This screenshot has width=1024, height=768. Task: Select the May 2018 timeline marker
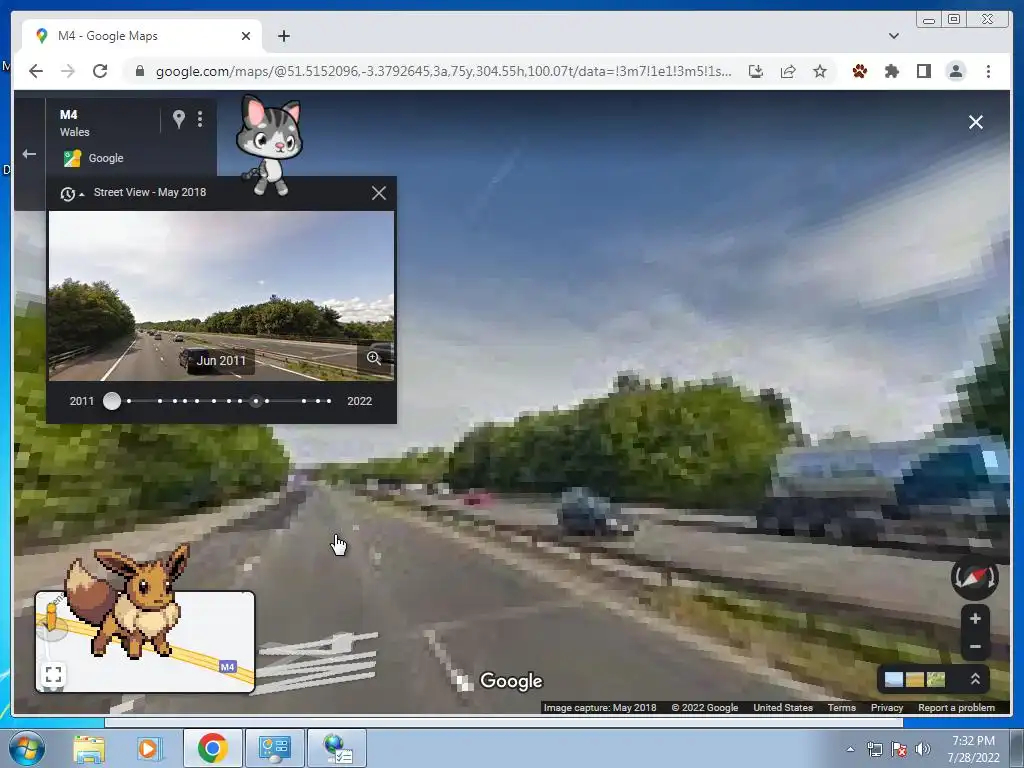256,401
